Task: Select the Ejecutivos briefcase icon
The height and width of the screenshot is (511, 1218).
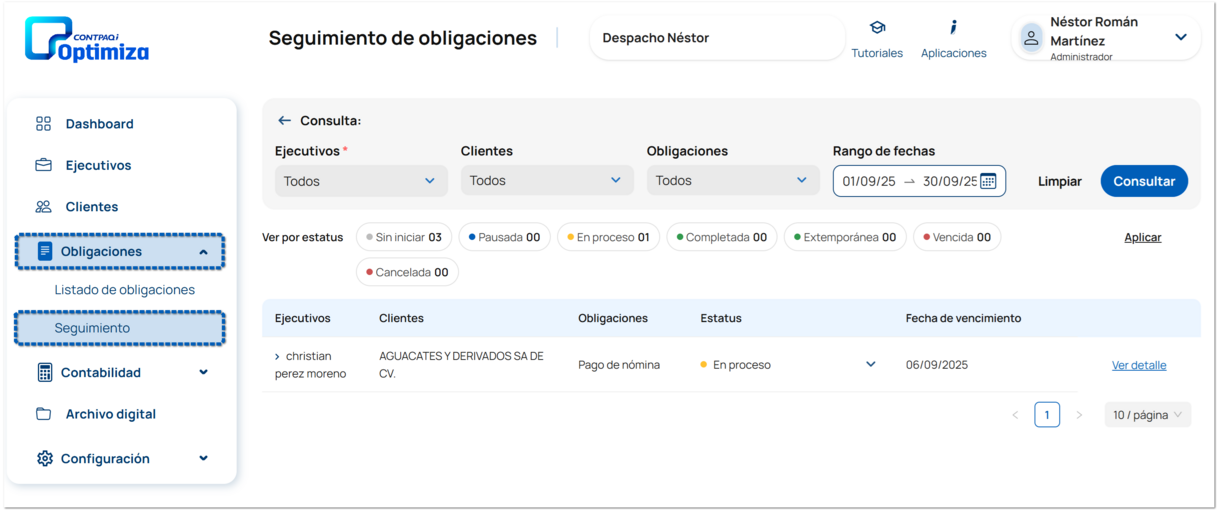Action: 43,165
